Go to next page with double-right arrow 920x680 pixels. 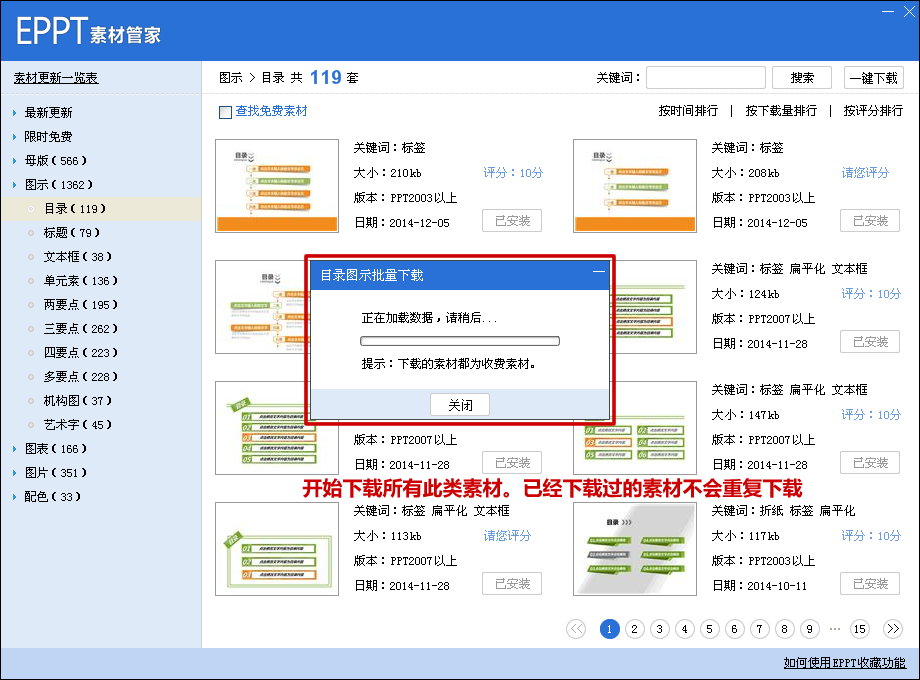coord(893,629)
